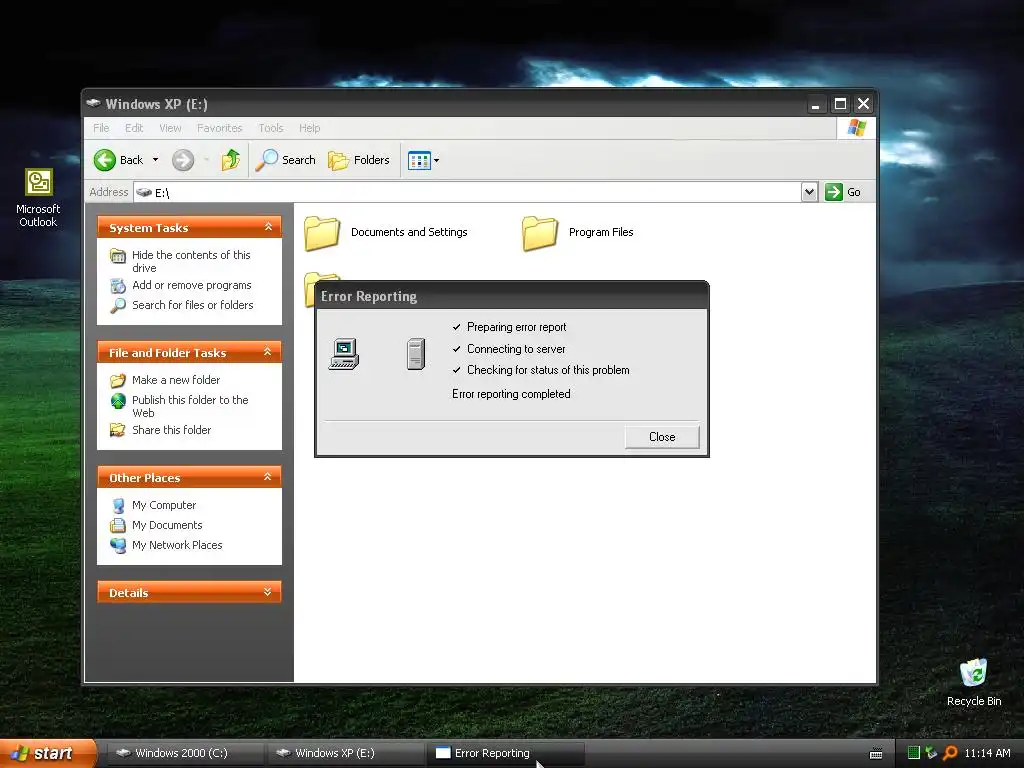
Task: Open the Search pane in Explorer
Action: coord(285,160)
